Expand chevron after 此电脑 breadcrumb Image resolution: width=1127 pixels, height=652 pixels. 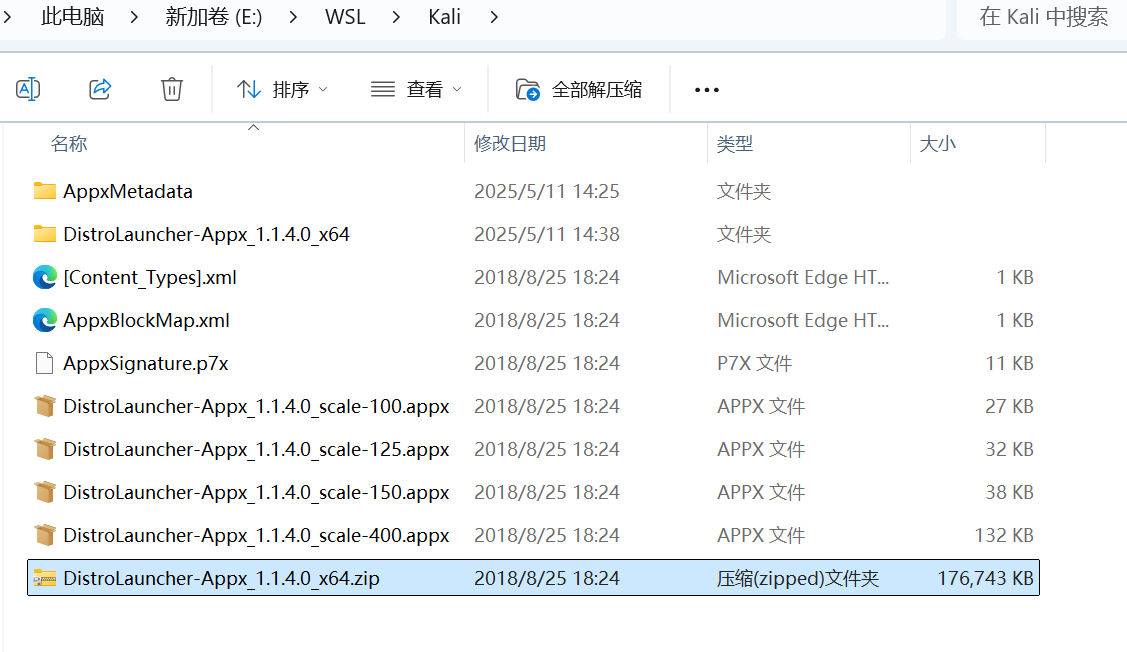point(134,17)
